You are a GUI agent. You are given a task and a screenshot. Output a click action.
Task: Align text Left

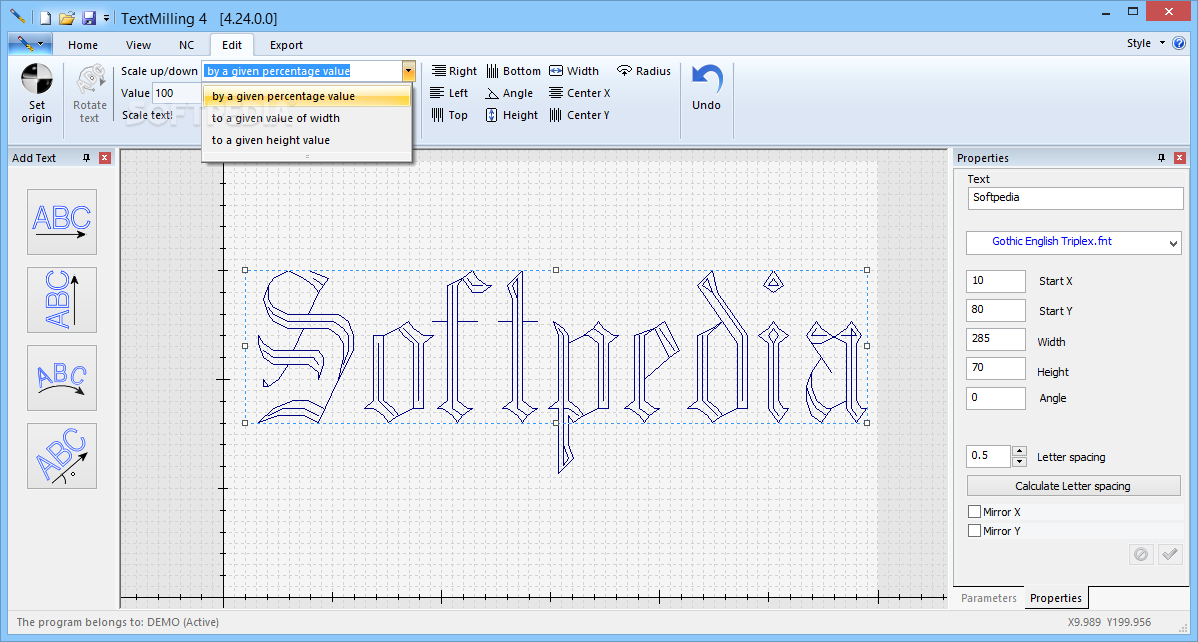[x=449, y=93]
